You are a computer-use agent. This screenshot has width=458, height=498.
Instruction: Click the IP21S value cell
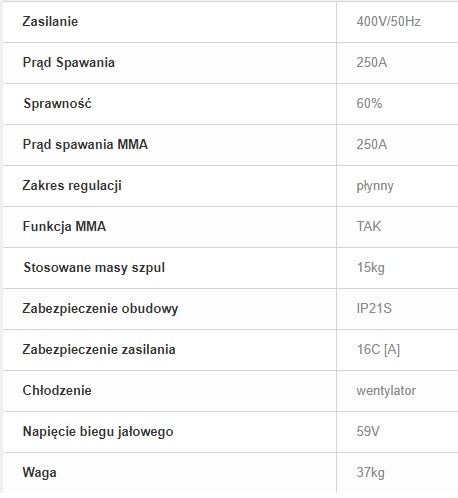pos(374,309)
